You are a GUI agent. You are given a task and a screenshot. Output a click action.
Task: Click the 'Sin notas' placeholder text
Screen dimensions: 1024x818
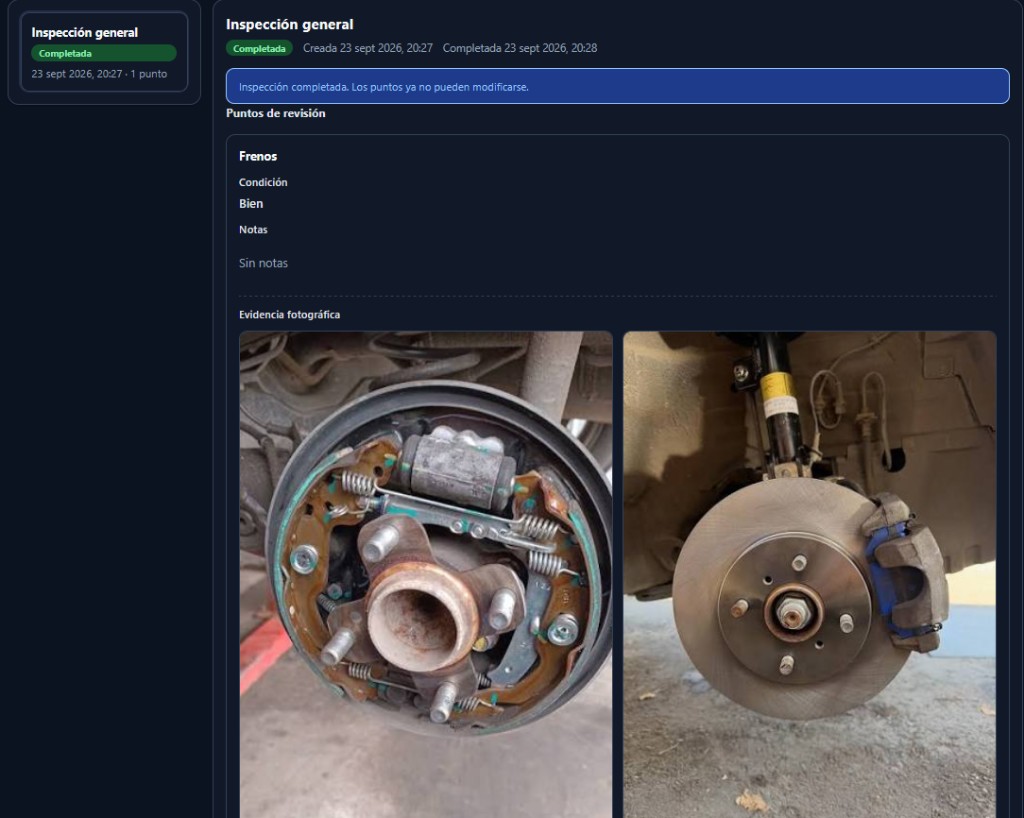263,263
